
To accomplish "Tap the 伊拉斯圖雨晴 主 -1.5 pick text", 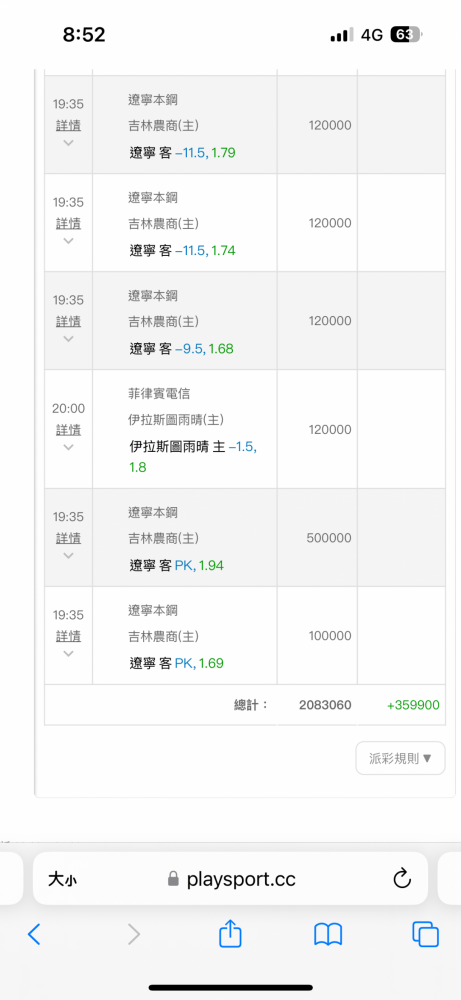I will click(x=193, y=457).
